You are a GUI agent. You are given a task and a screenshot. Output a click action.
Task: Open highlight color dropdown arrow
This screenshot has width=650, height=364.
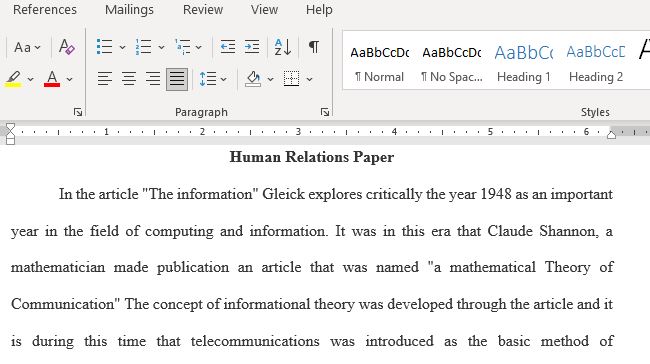click(30, 79)
